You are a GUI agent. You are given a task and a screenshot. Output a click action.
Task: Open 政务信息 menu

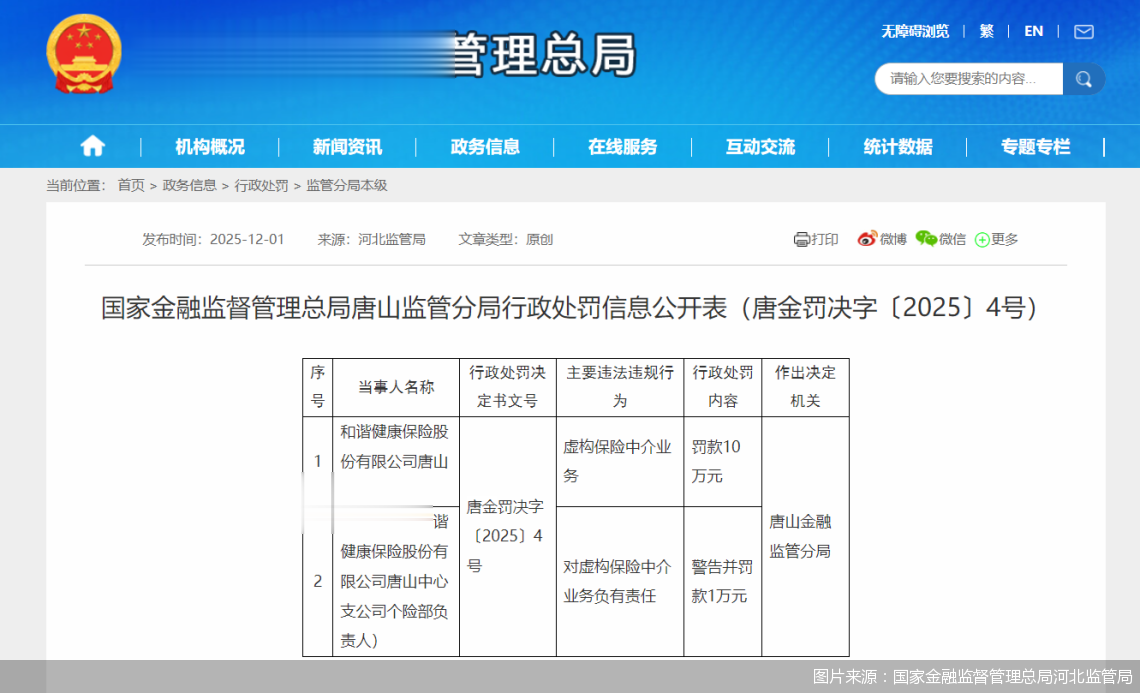coord(485,147)
